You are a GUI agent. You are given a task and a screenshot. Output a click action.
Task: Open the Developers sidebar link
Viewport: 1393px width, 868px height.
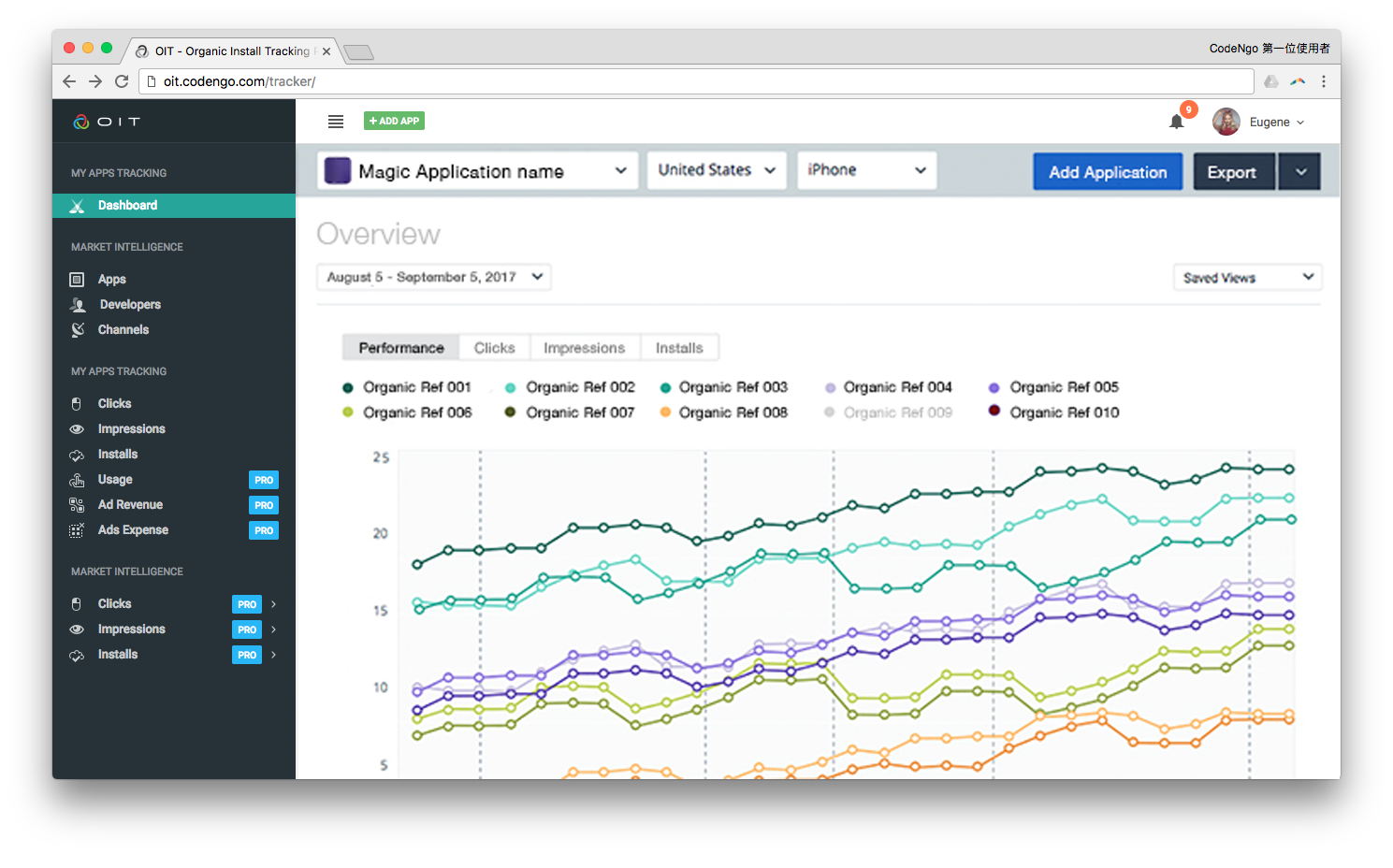[x=130, y=305]
